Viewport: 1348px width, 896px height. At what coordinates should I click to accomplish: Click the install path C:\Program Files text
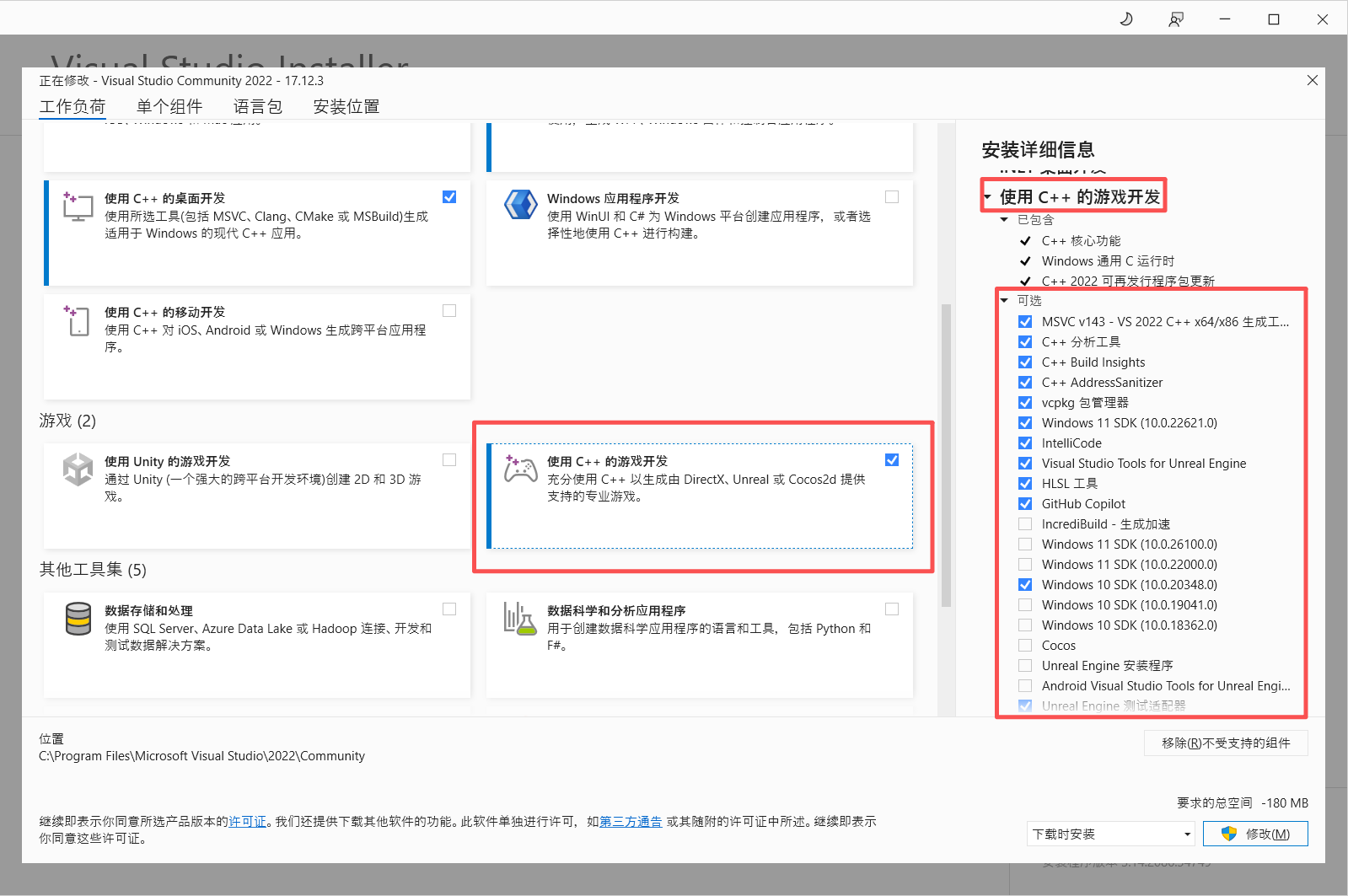[x=202, y=756]
